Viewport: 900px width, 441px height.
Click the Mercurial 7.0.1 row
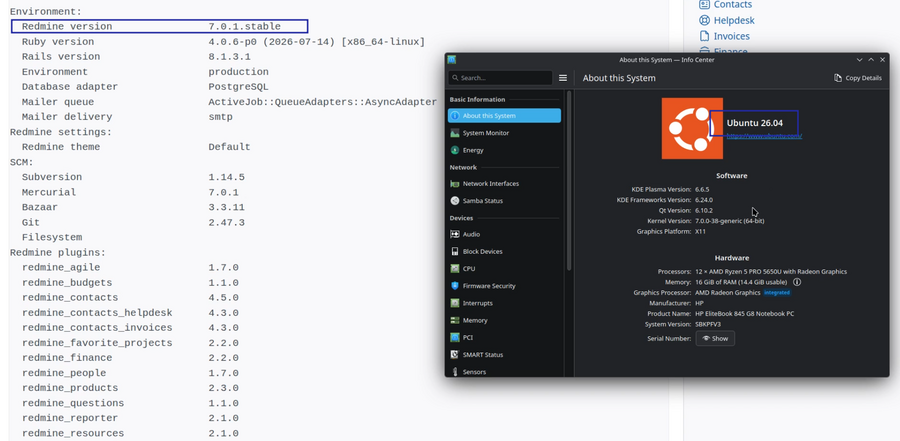coord(130,192)
